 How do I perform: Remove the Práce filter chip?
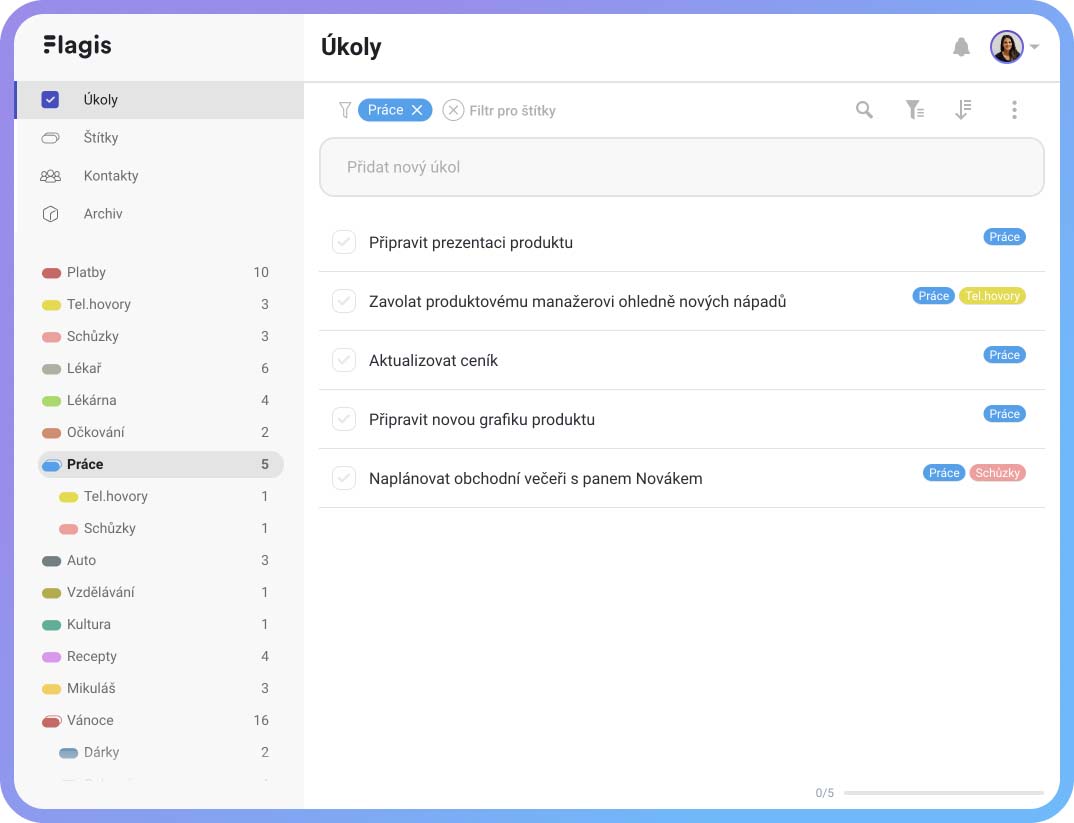[x=416, y=110]
